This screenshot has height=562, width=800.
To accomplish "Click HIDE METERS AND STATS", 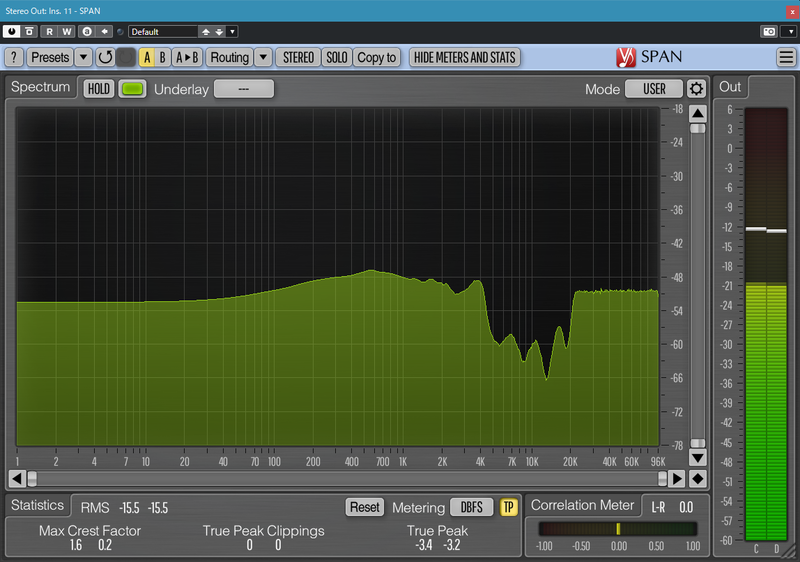I will tap(465, 58).
